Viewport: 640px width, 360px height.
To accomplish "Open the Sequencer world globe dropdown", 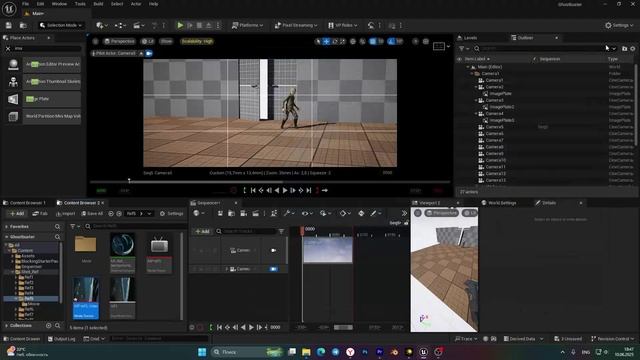I will click(x=199, y=213).
